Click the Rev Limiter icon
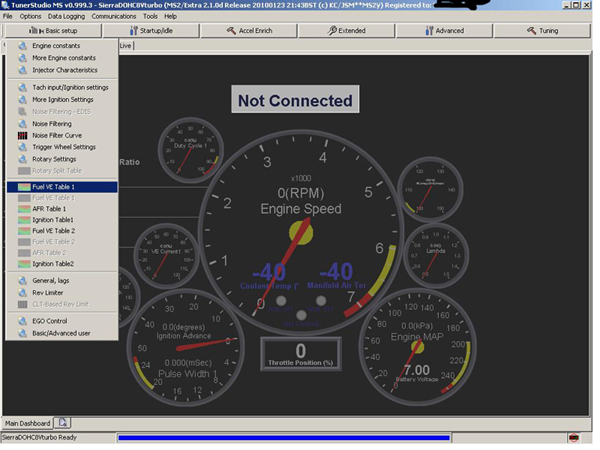Image resolution: width=600 pixels, height=450 pixels. (x=23, y=291)
